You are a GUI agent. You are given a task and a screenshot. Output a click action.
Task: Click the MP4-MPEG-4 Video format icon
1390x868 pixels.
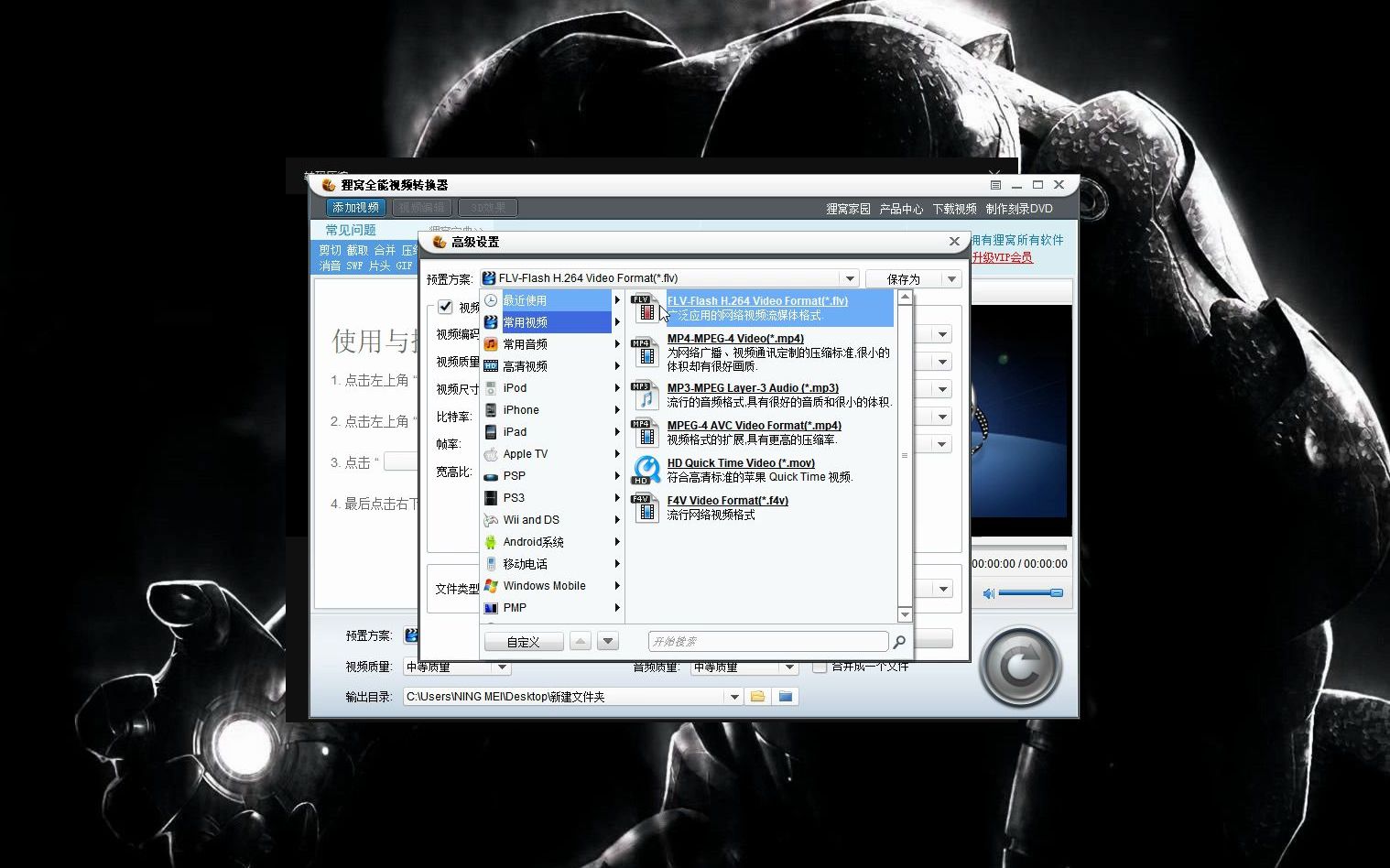tap(646, 352)
